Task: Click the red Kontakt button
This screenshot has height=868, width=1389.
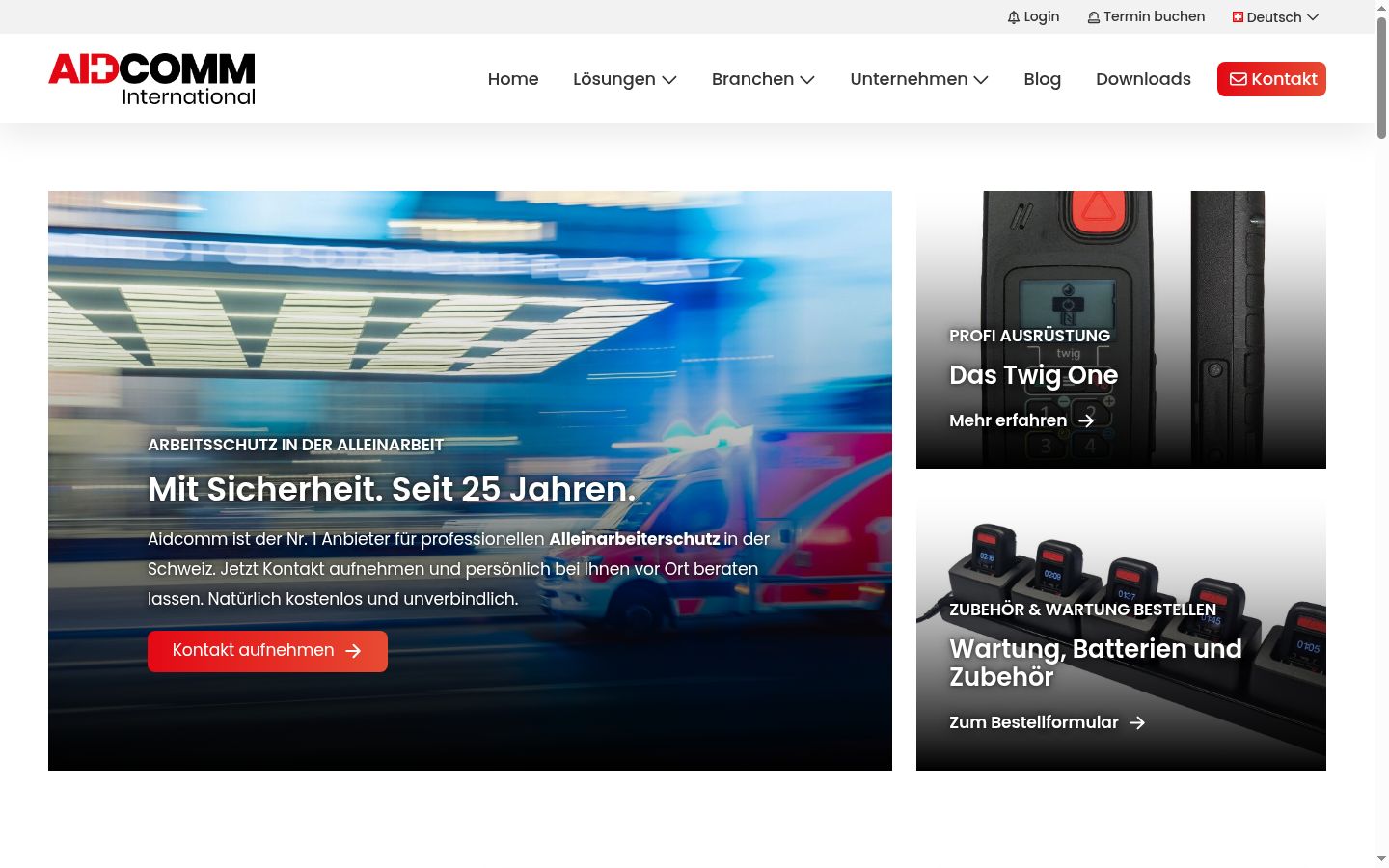Action: pyautogui.click(x=1271, y=79)
